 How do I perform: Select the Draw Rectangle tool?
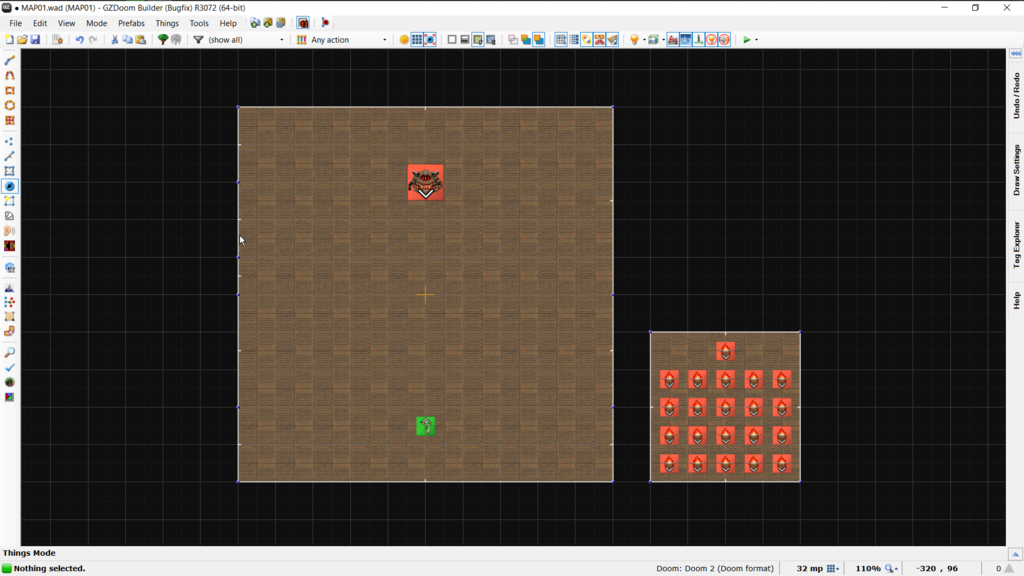(10, 91)
